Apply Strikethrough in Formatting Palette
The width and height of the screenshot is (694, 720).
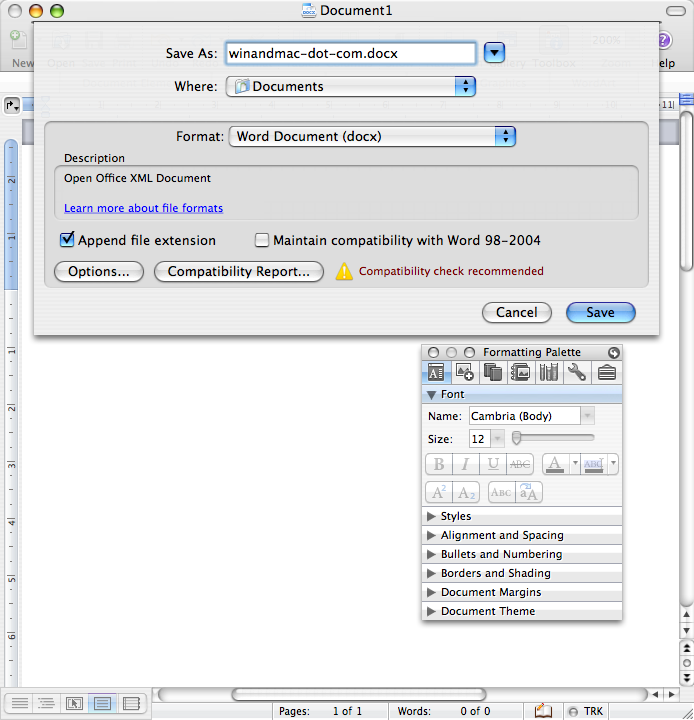point(520,464)
